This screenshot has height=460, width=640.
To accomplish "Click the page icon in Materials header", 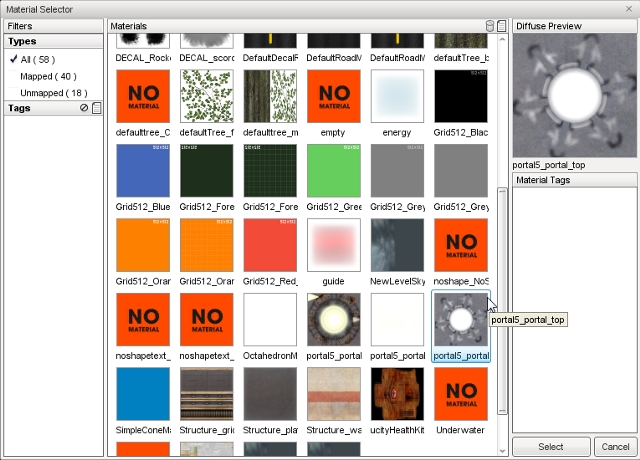I will pos(502,25).
